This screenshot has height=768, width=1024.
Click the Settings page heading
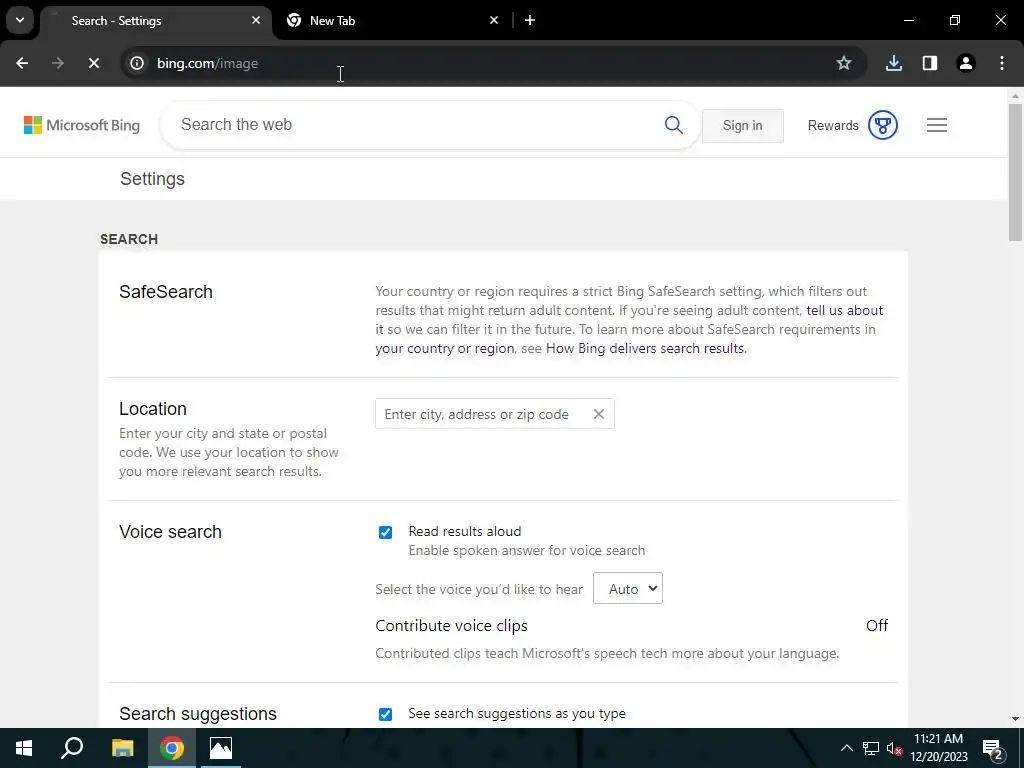[152, 179]
